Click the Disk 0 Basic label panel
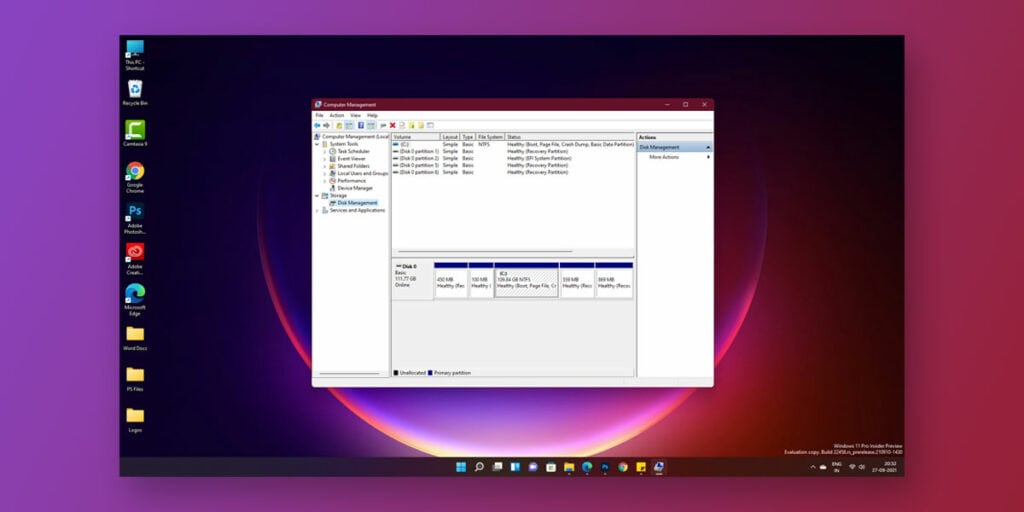This screenshot has height=512, width=1024. click(x=412, y=281)
